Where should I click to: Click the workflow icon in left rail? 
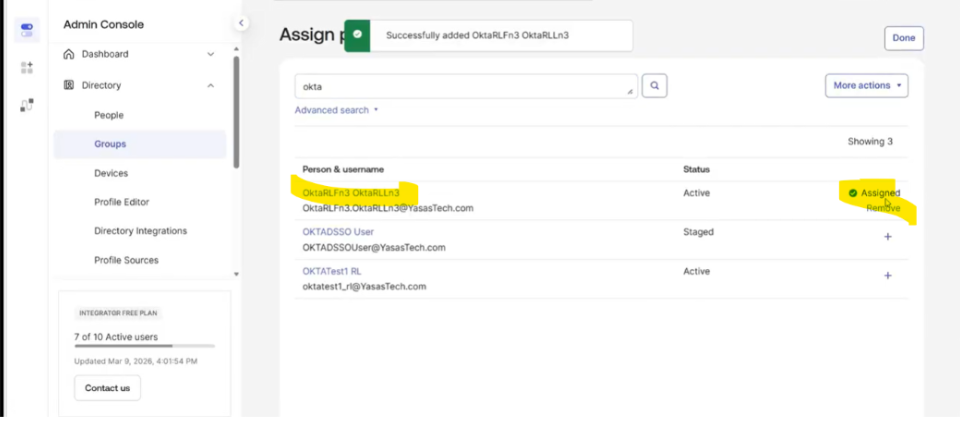pyautogui.click(x=26, y=104)
